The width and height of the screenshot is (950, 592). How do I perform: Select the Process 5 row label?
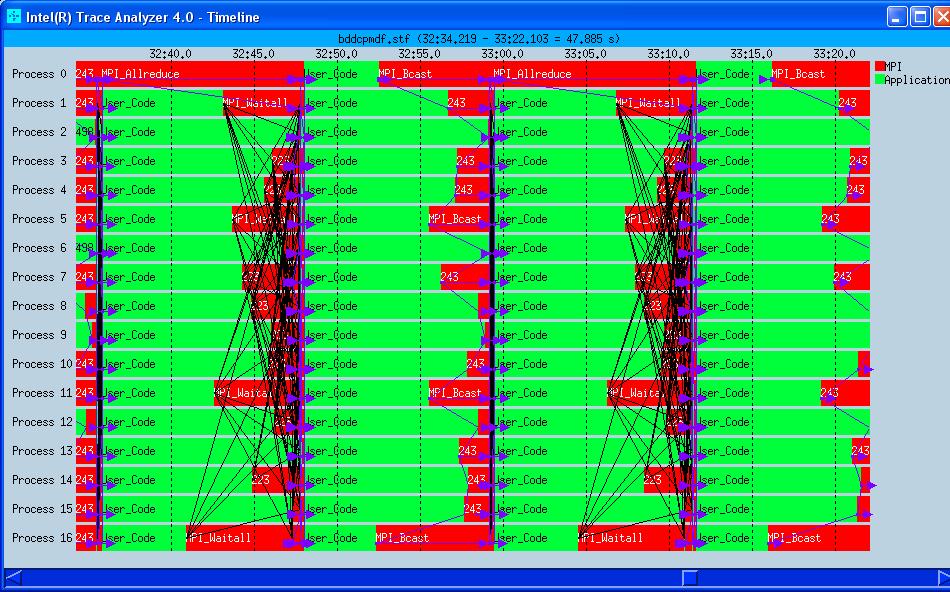(39, 219)
